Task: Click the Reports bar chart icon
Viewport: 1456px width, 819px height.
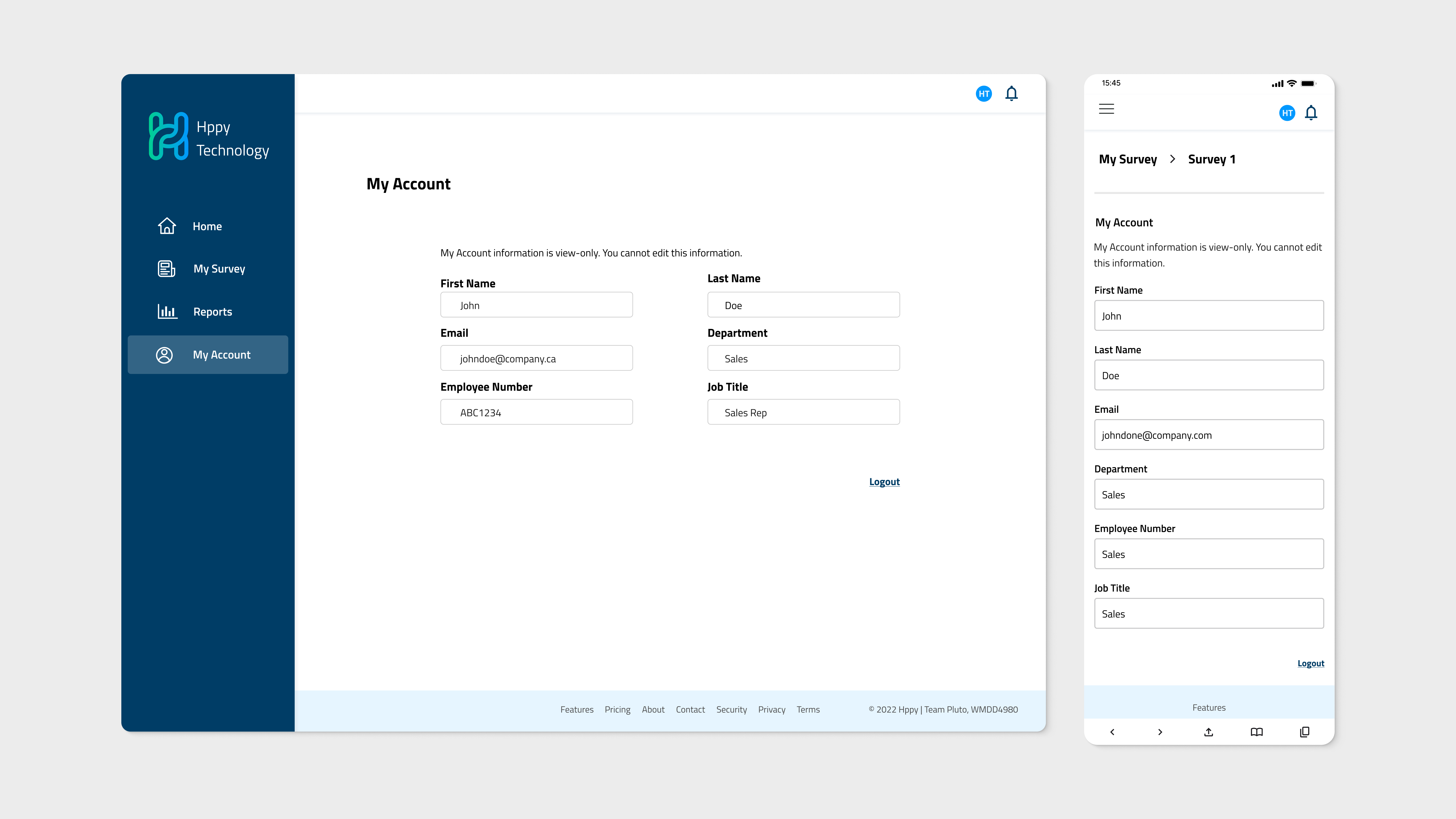Action: [x=167, y=311]
